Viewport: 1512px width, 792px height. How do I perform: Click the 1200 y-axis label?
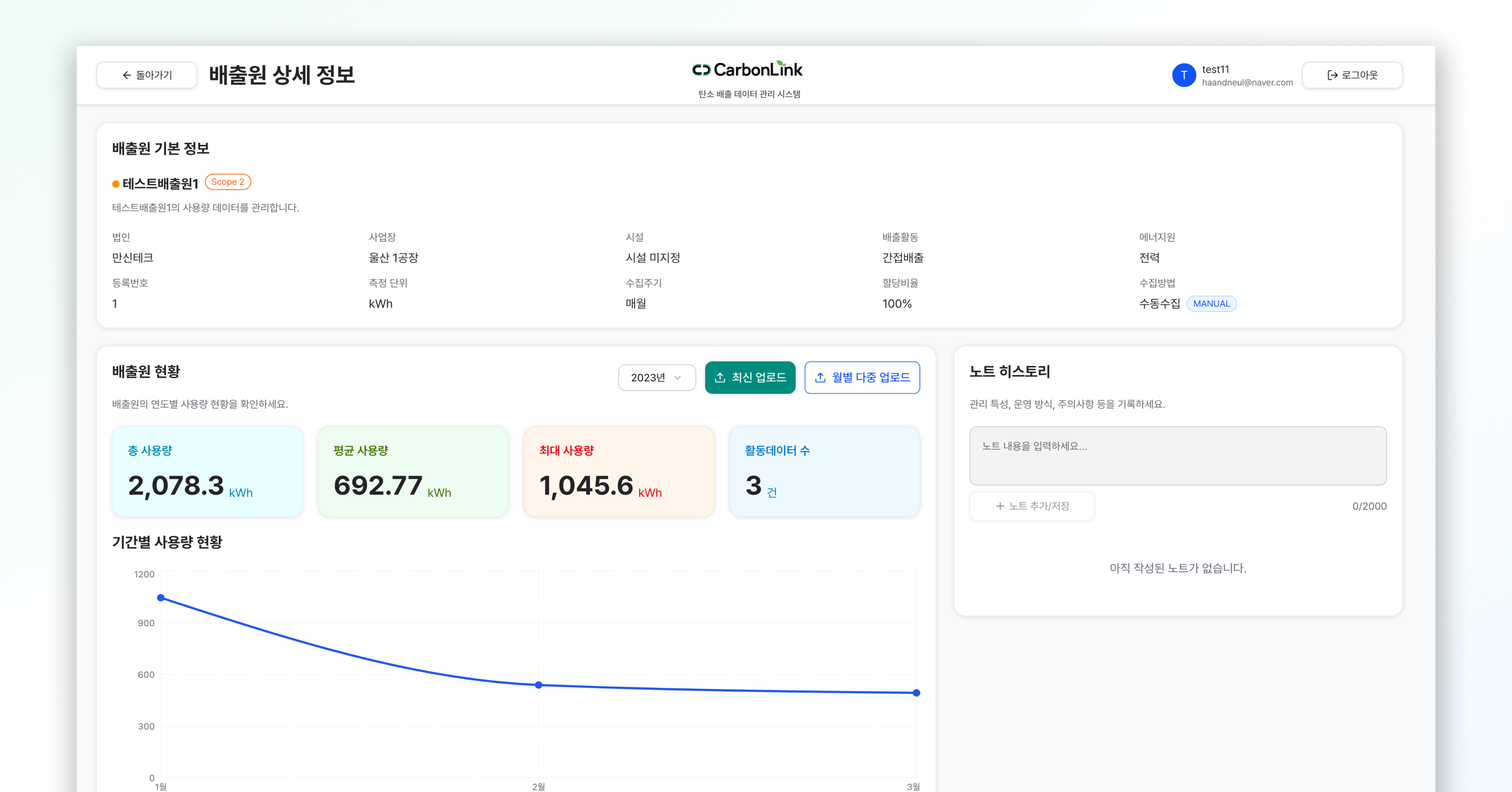point(144,574)
